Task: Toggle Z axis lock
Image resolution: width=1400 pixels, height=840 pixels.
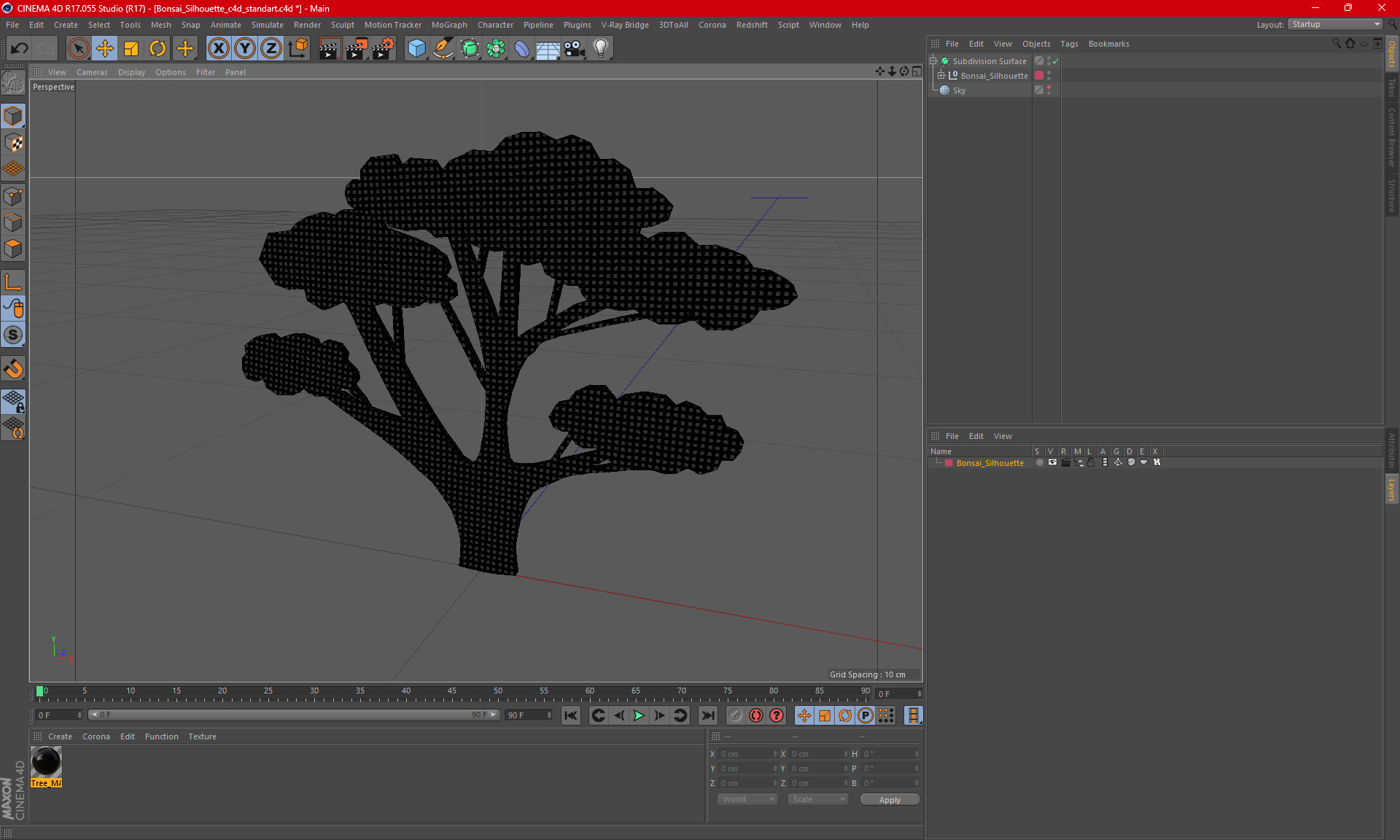Action: 271,49
